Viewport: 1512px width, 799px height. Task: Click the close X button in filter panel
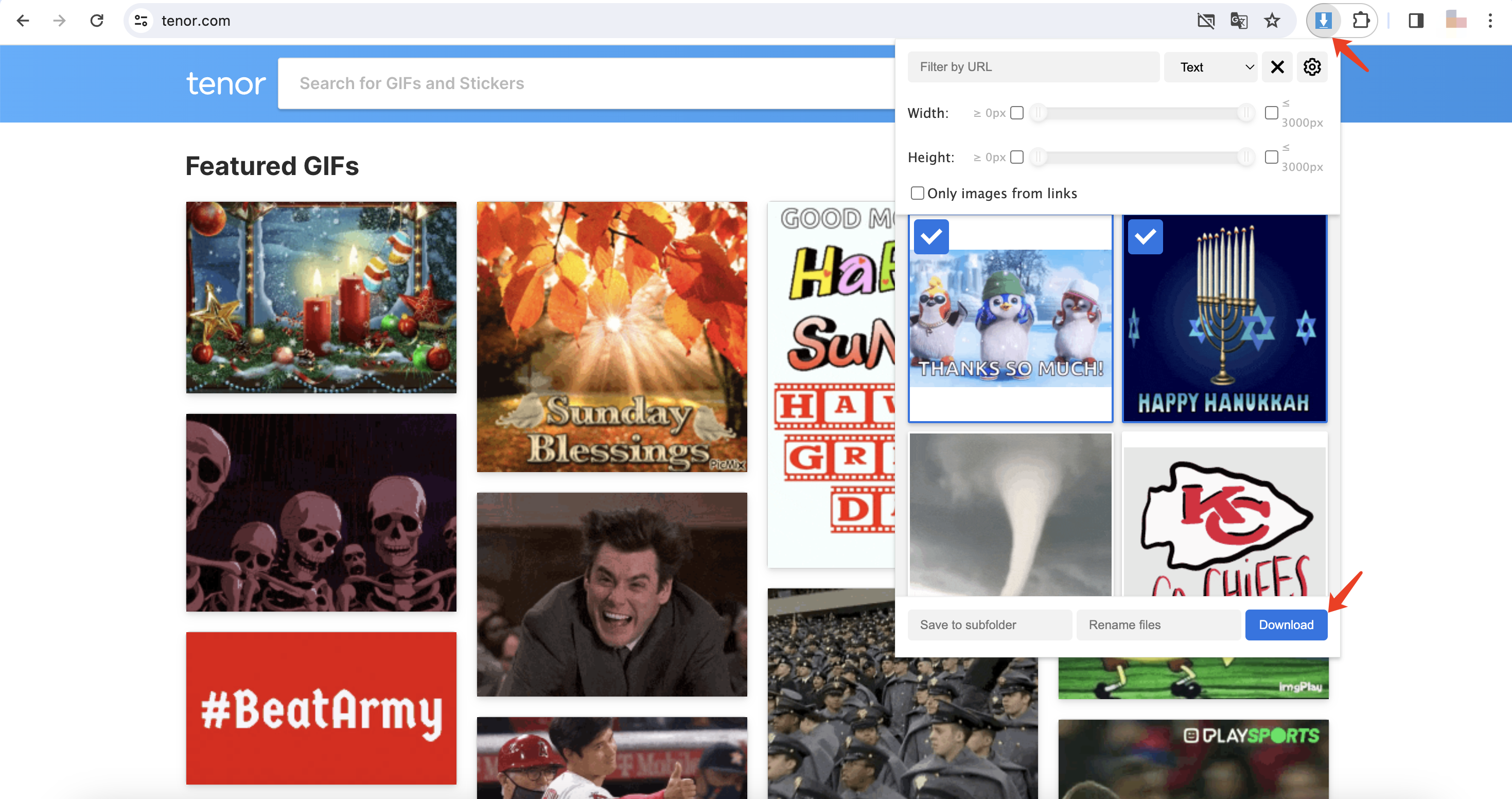pyautogui.click(x=1277, y=67)
